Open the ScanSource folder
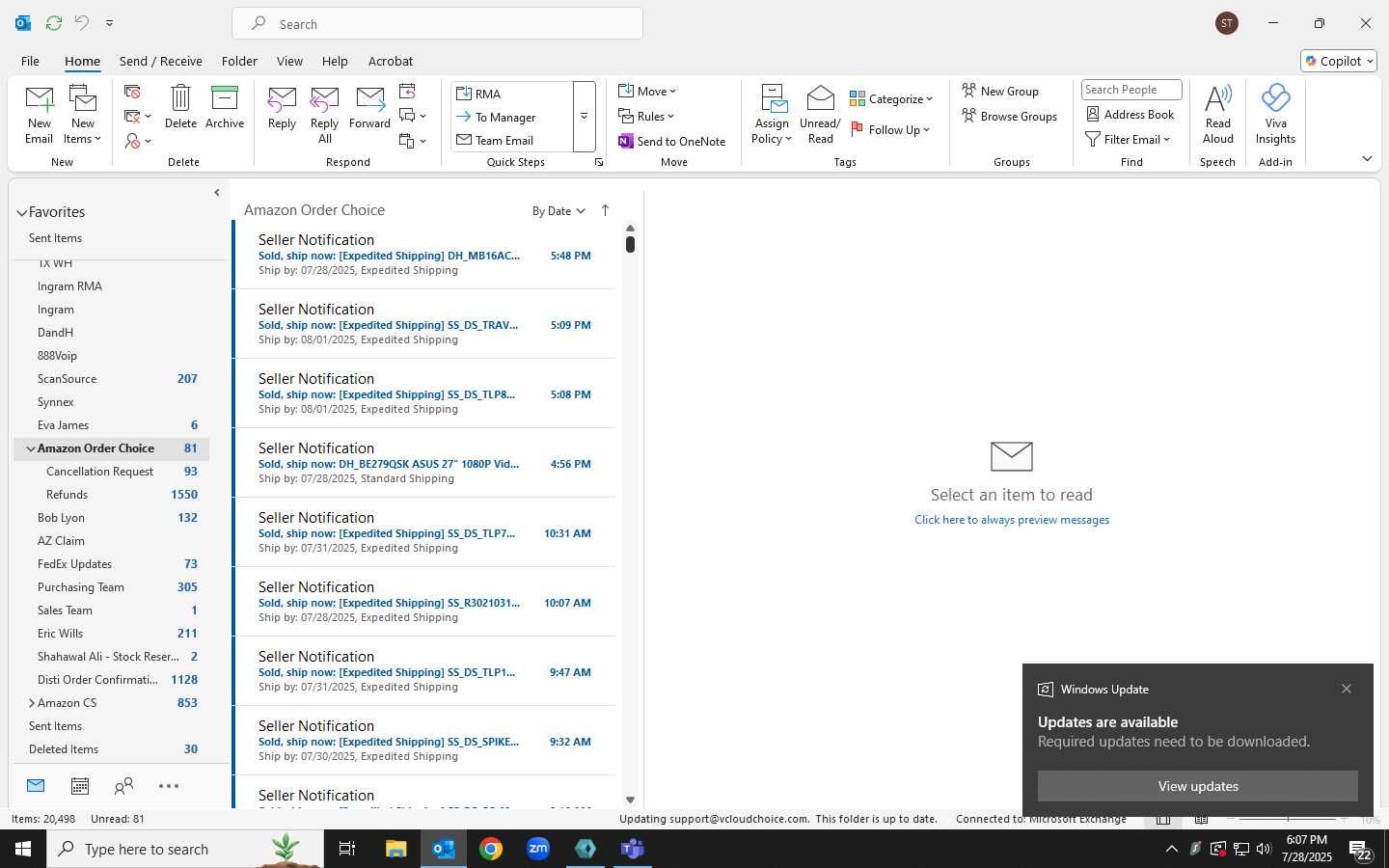Image resolution: width=1389 pixels, height=868 pixels. pos(112,379)
